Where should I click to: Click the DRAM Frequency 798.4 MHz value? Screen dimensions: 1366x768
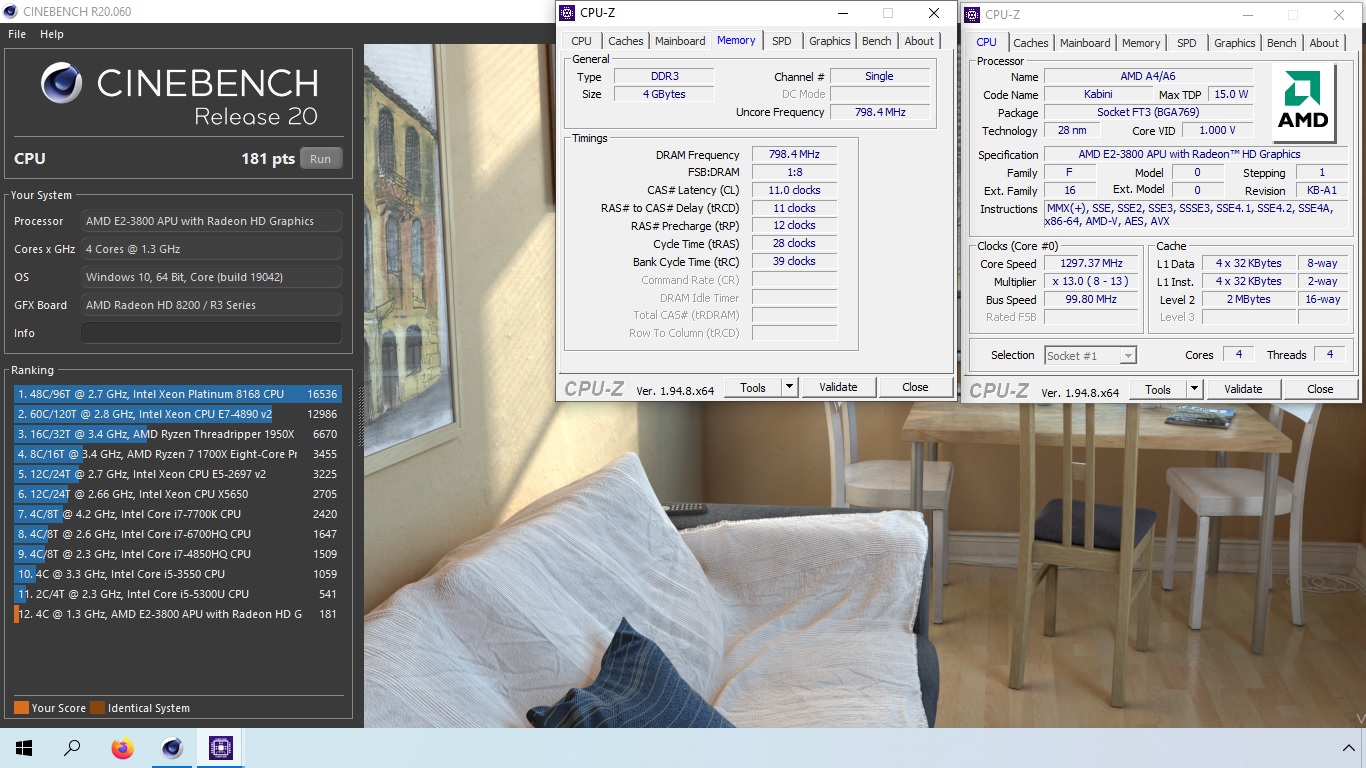click(x=794, y=155)
